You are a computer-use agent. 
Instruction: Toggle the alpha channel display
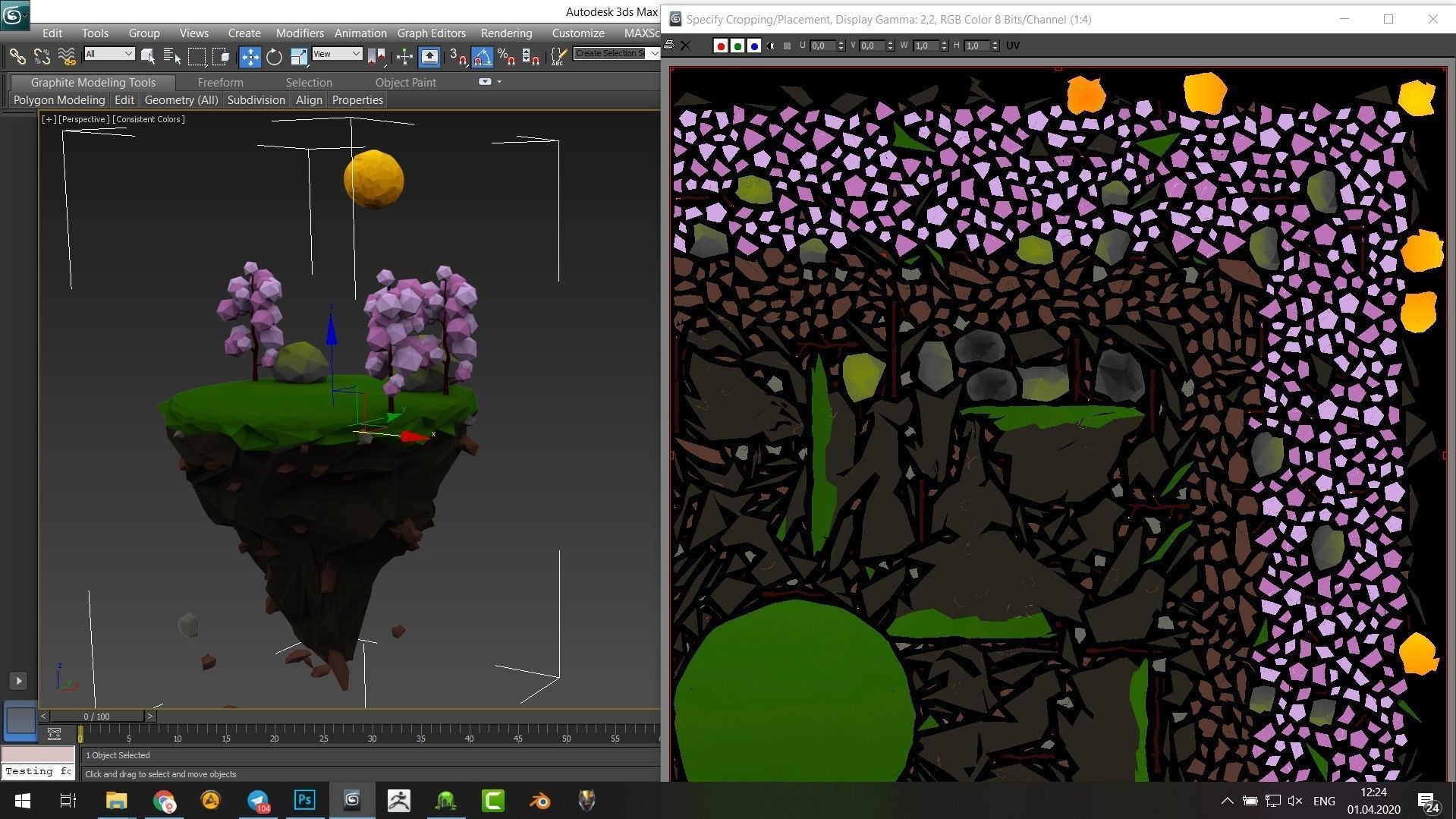point(771,46)
